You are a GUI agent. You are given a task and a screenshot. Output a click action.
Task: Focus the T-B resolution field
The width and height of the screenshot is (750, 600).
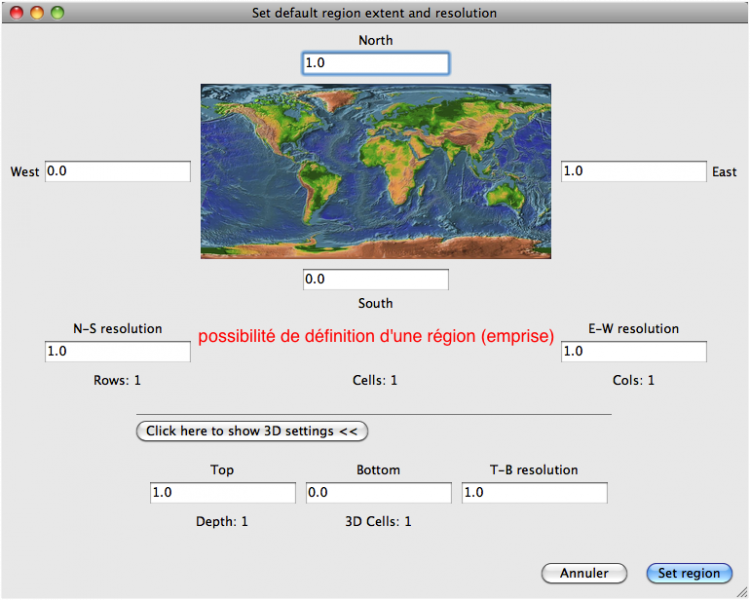point(534,493)
